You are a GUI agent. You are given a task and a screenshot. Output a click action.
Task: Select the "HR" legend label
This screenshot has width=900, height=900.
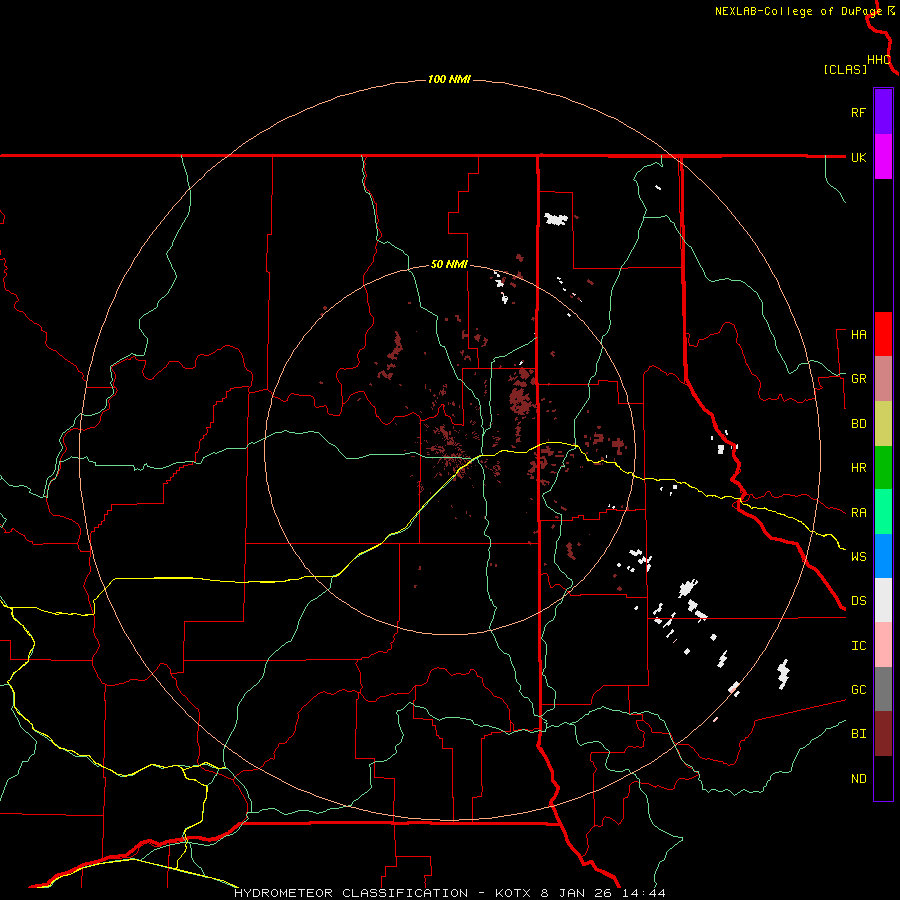858,468
